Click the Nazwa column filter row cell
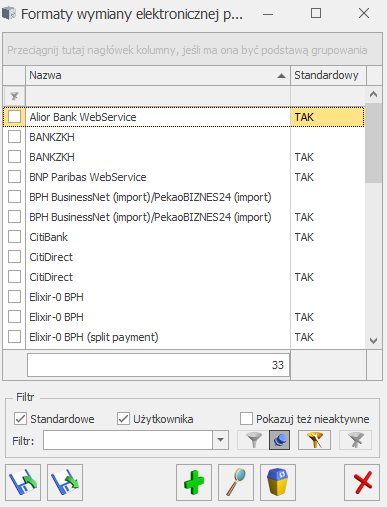Screen dimensions: 387x507 pyautogui.click(x=158, y=97)
